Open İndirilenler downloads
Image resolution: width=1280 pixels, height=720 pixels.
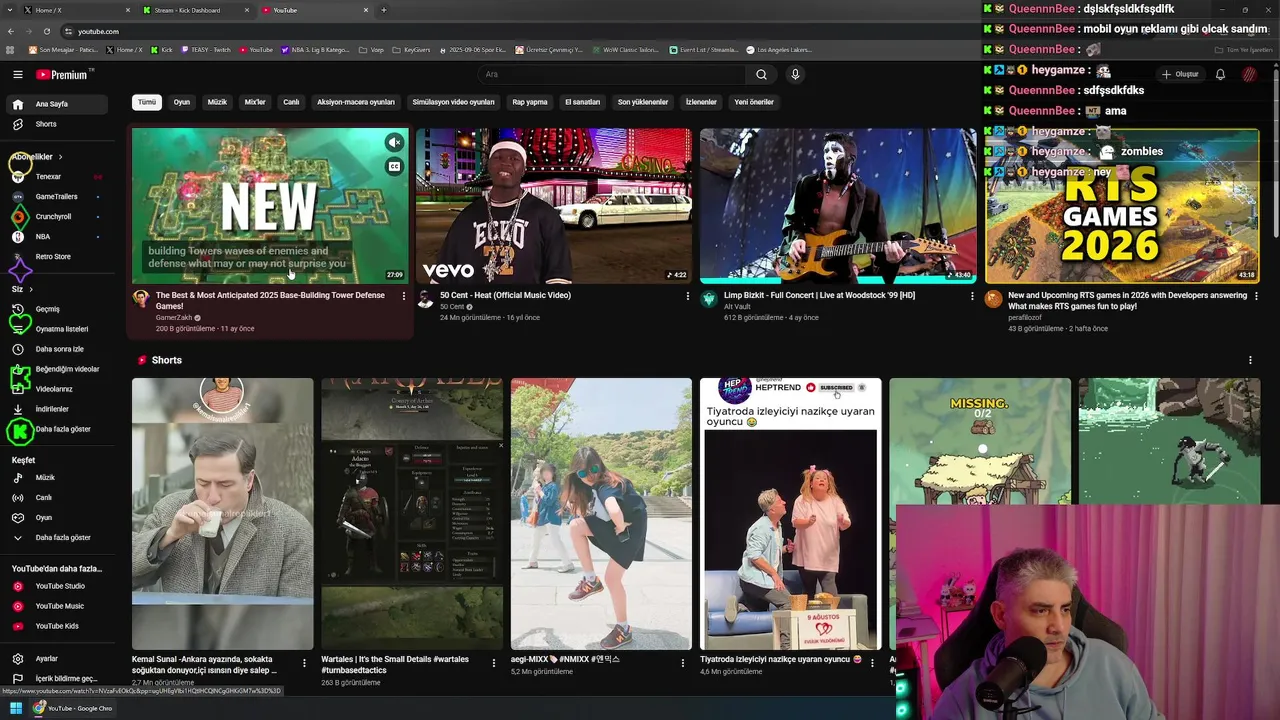tap(56, 409)
